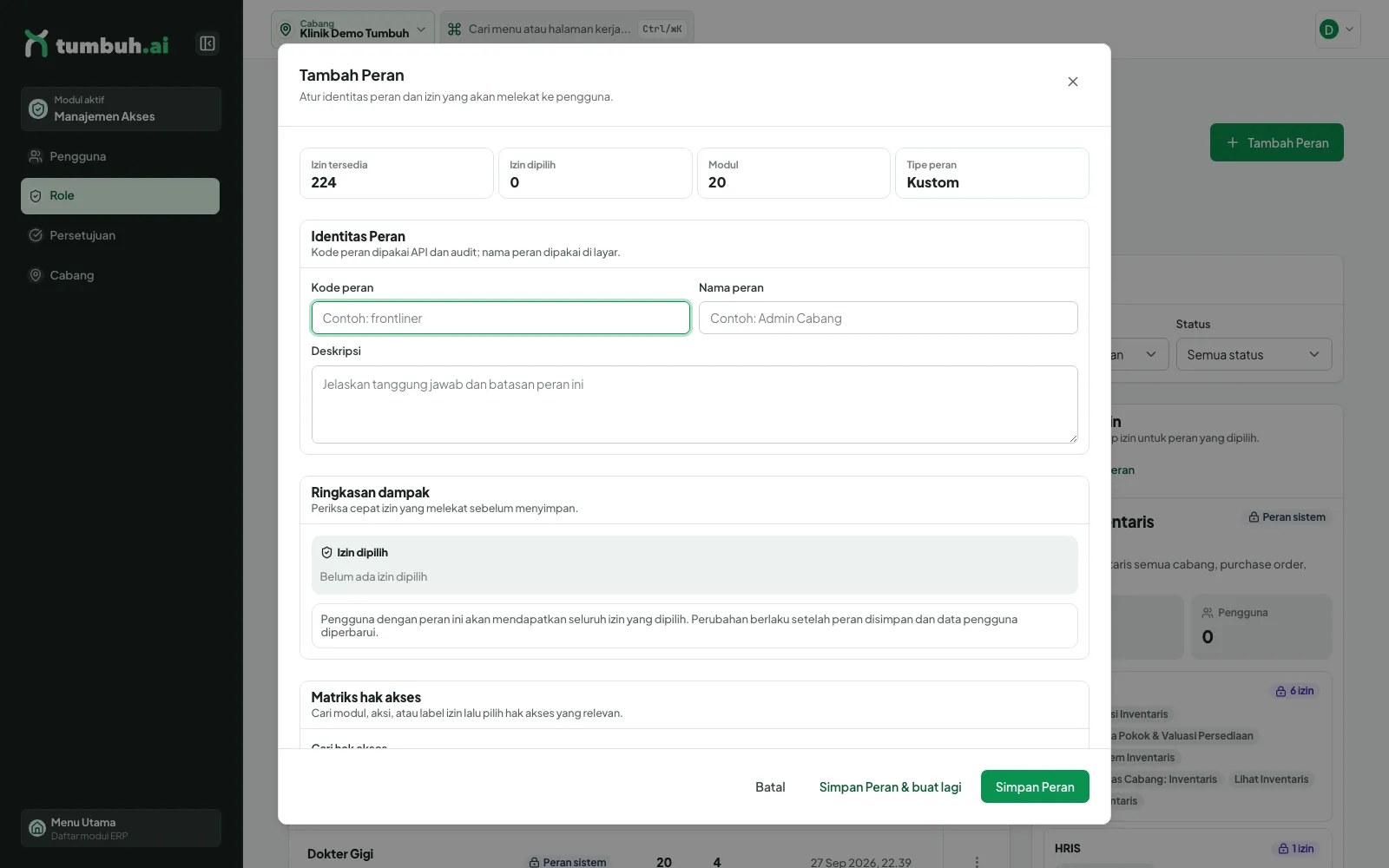Click the Tipe peran Kustom card
Viewport: 1389px width, 868px height.
coord(992,174)
